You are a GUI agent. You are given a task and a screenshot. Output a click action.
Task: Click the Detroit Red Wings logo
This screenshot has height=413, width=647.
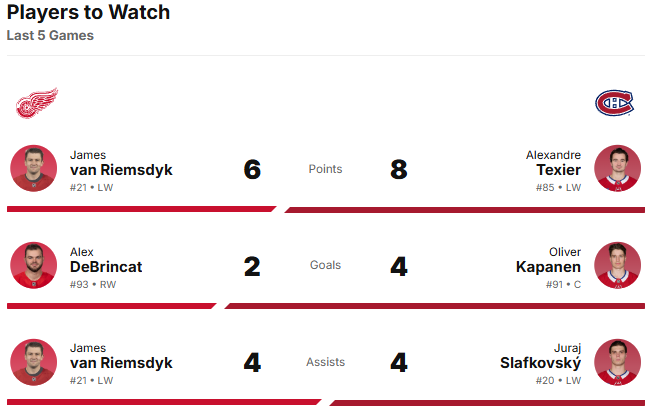tap(37, 103)
